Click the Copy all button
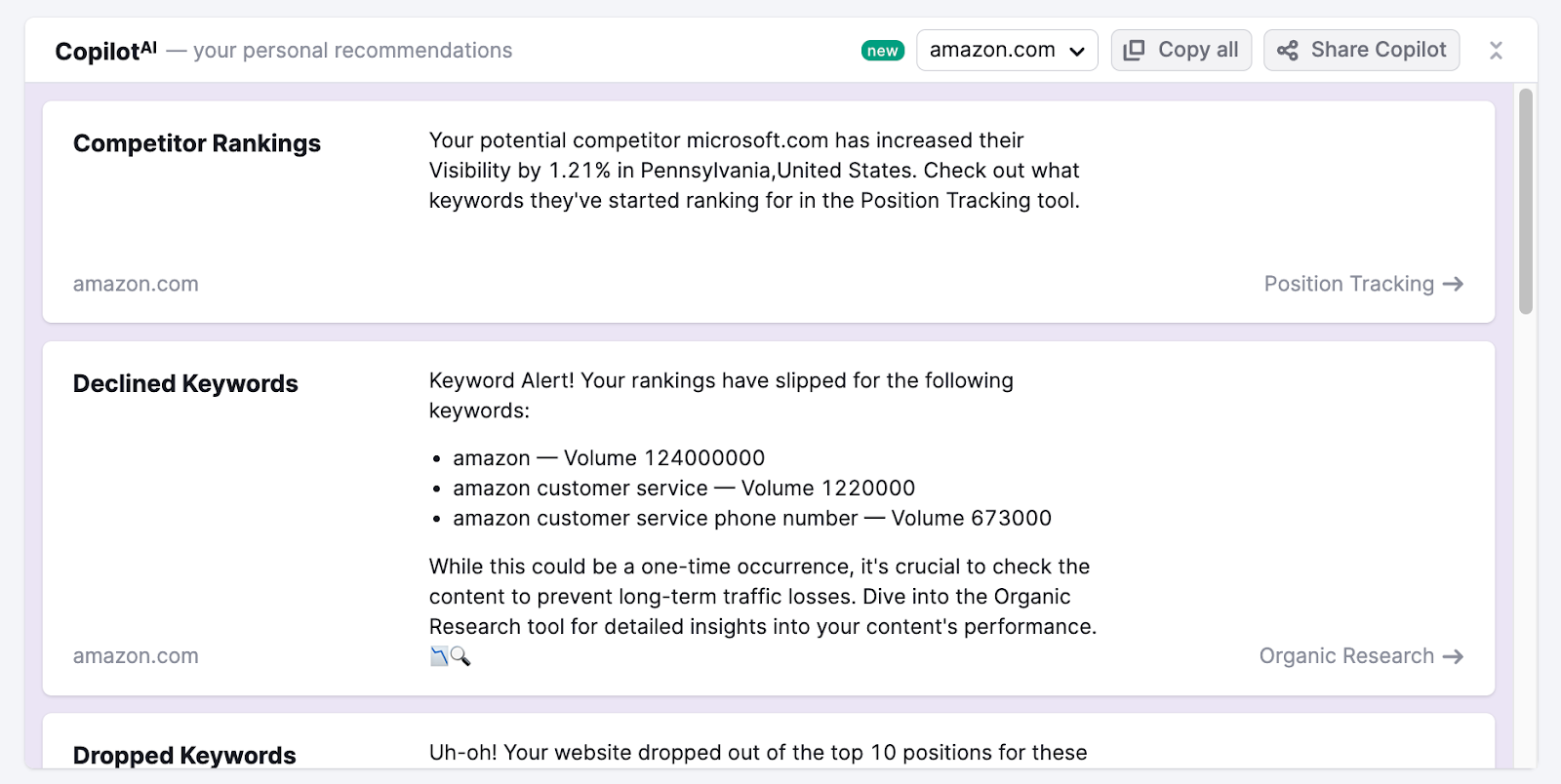The image size is (1561, 784). 1181,49
